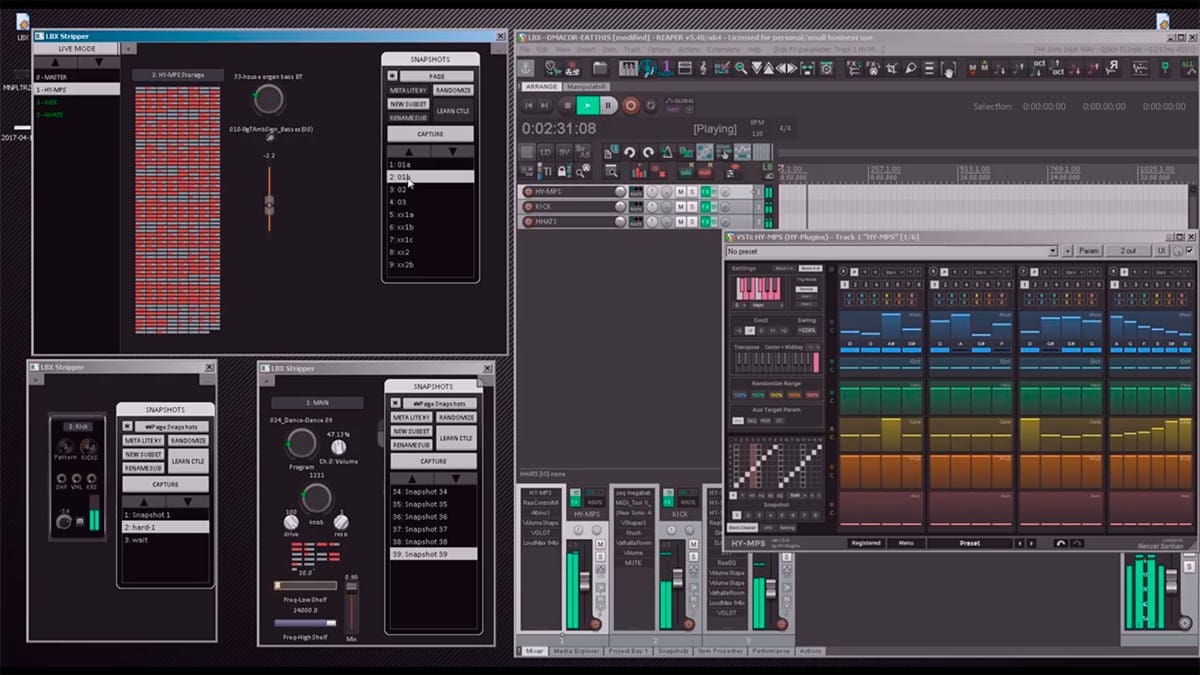Open the folder icon in REAPER toolbar

(x=599, y=68)
